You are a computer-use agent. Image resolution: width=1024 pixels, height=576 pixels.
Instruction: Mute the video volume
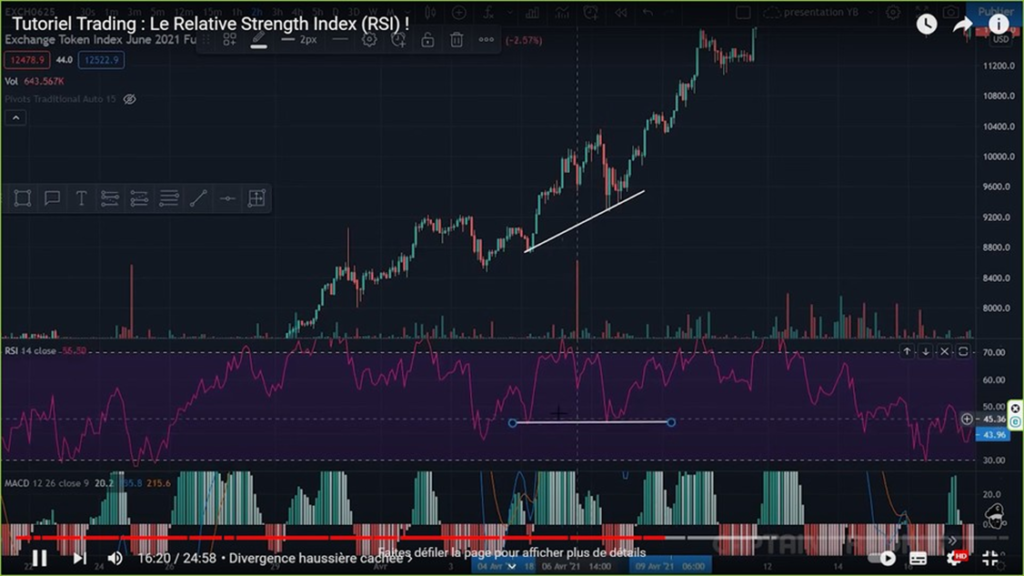[115, 558]
